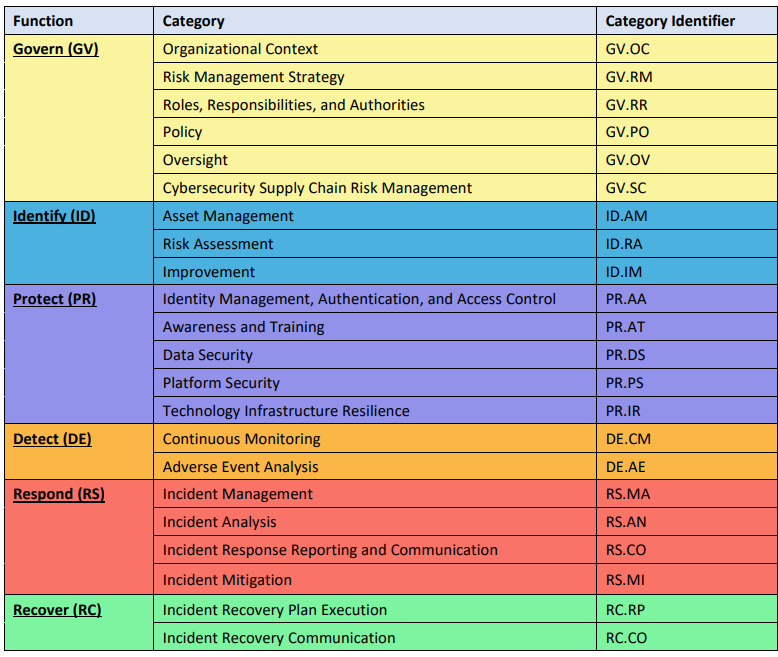Select the Data Security category cell
The width and height of the screenshot is (778, 657).
click(x=207, y=355)
